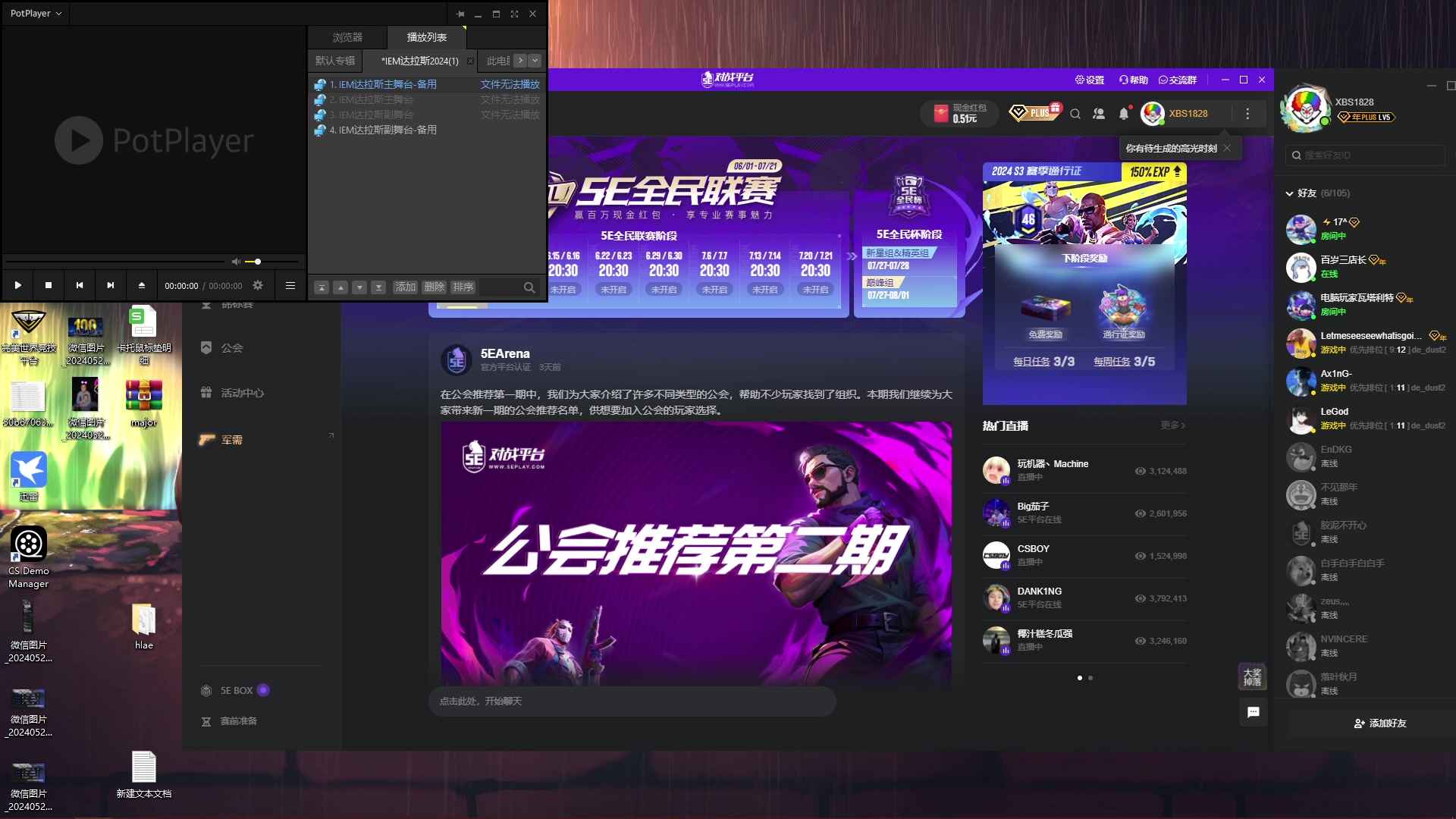Switch to the 浏览器 tab

tap(348, 36)
